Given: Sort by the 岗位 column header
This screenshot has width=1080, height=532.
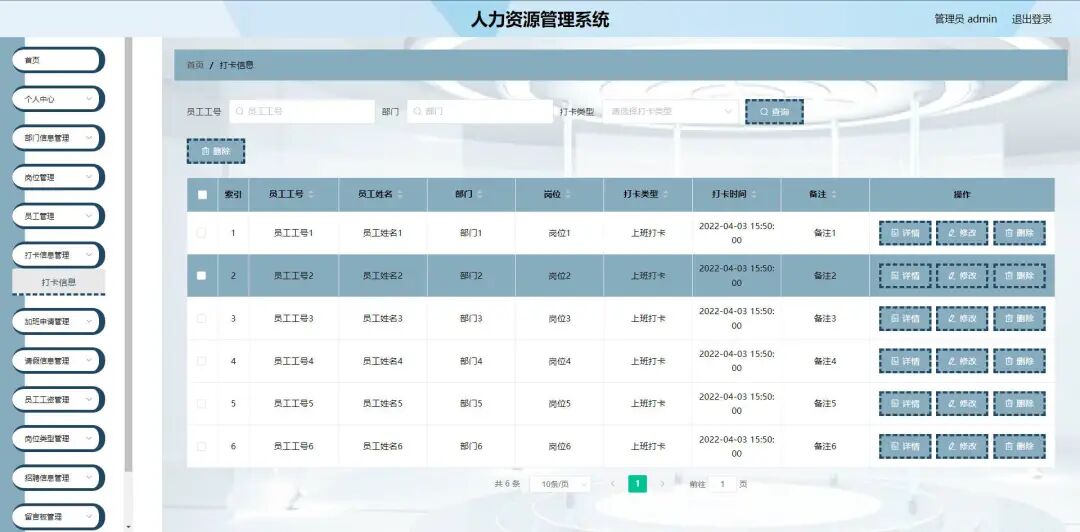Looking at the screenshot, I should [568, 194].
